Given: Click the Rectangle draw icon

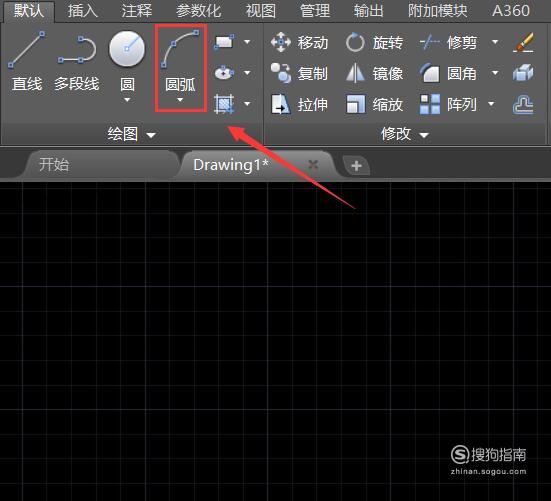Looking at the screenshot, I should 224,42.
